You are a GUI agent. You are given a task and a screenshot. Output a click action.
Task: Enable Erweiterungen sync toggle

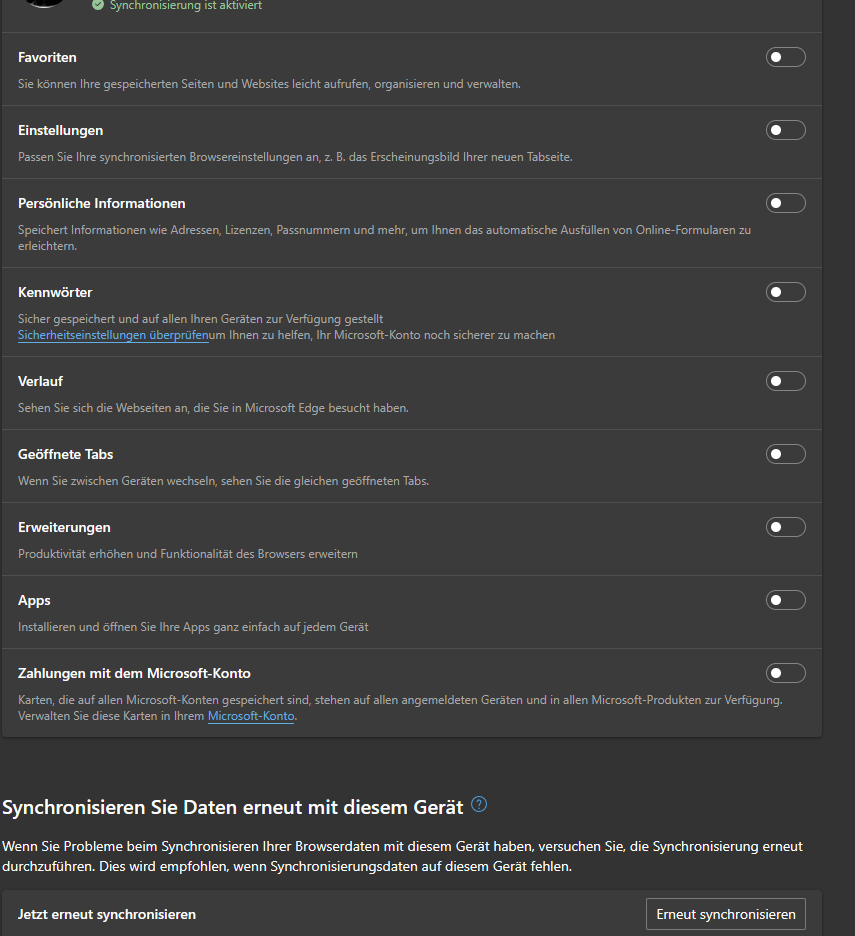[786, 527]
